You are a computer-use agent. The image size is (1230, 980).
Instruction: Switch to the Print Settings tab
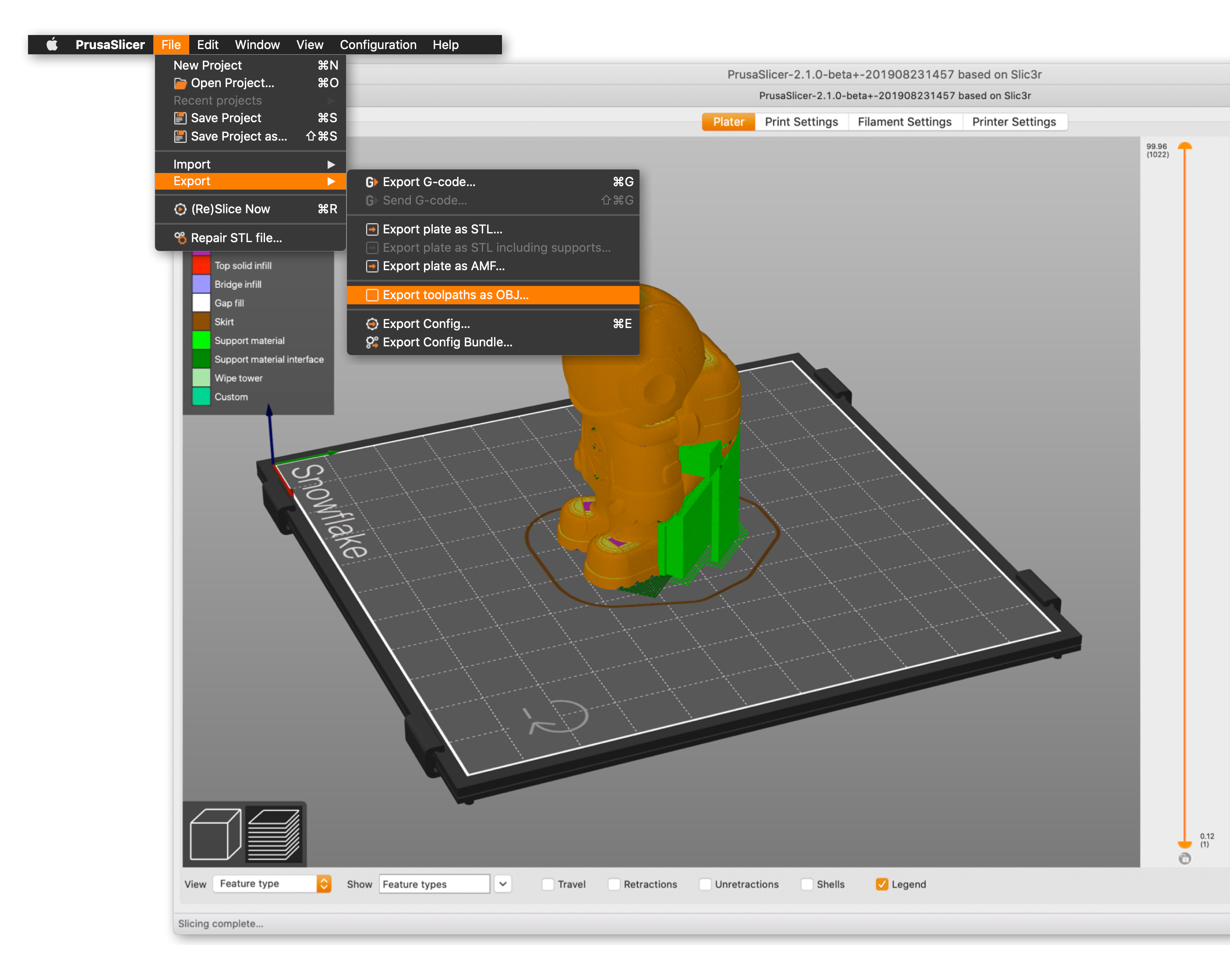point(801,122)
